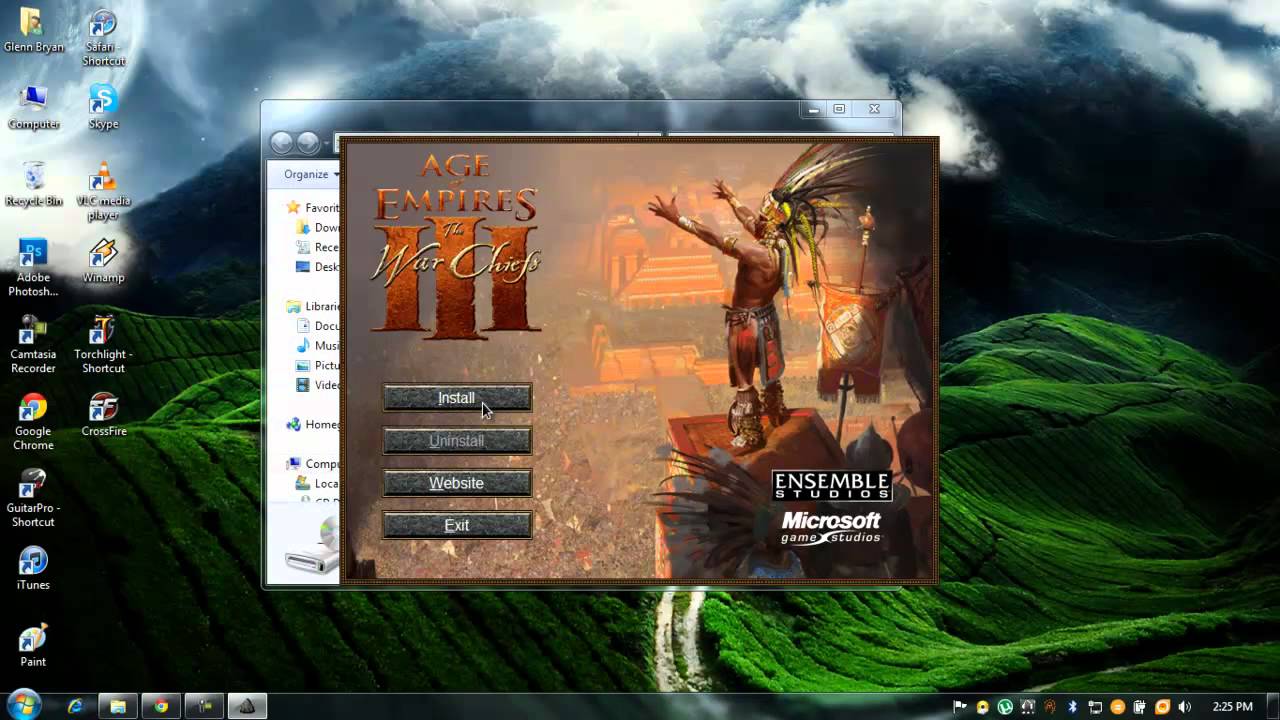Open the Website link button
Screen dimensions: 1280x720
pos(457,483)
